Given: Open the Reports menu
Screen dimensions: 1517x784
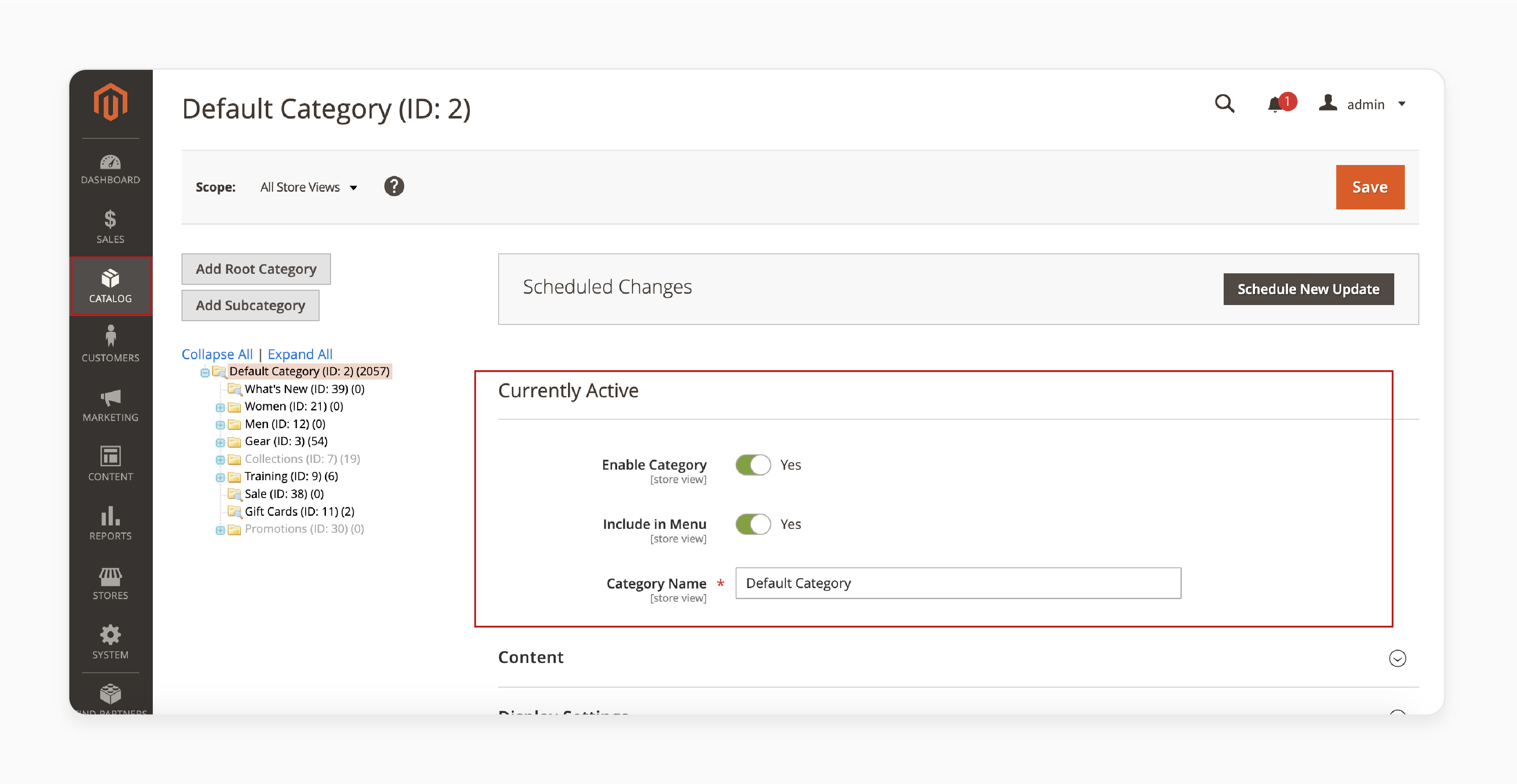Looking at the screenshot, I should pos(110,523).
